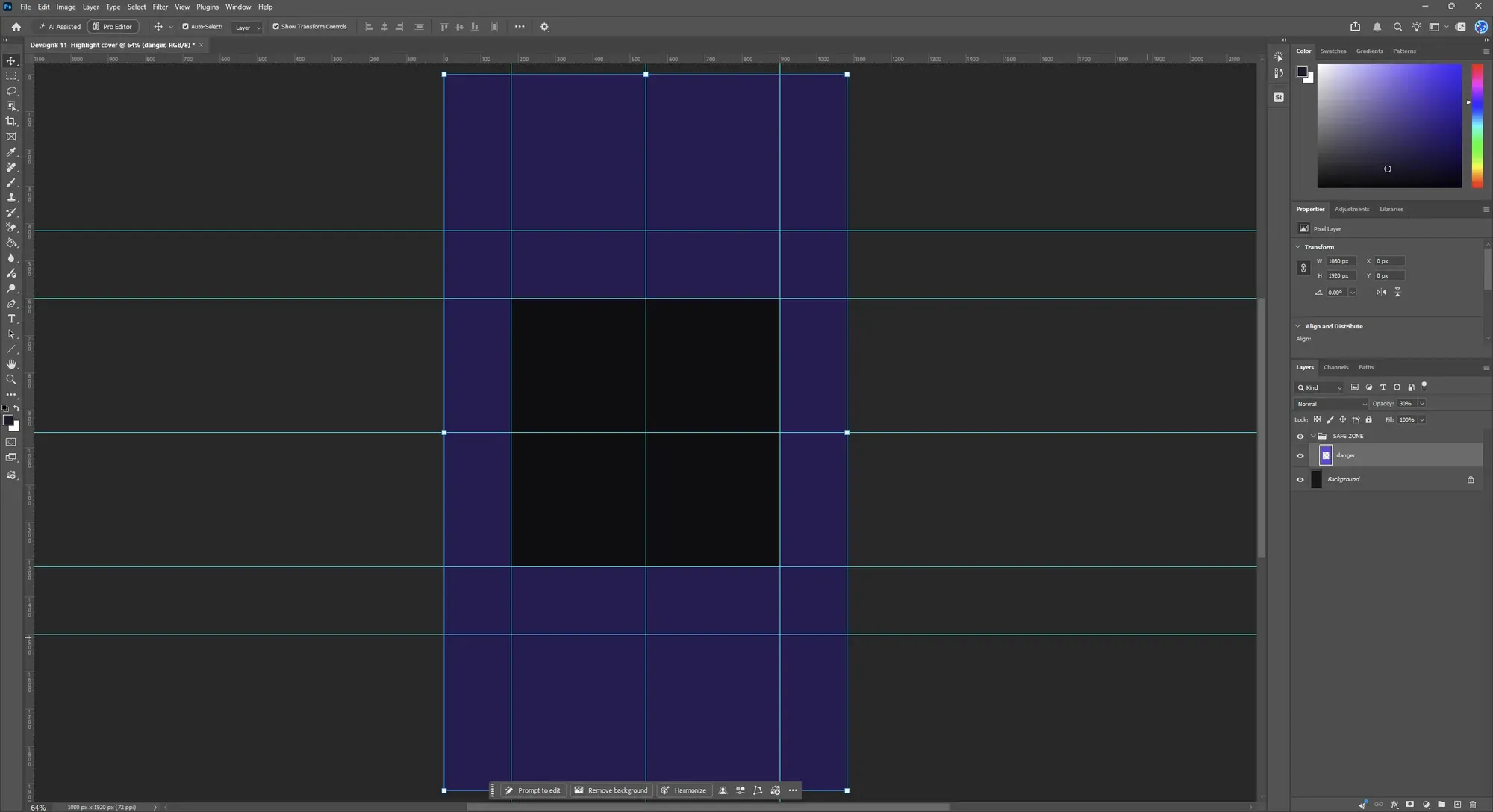Select the Zoom tool
This screenshot has height=812, width=1493.
[x=11, y=379]
